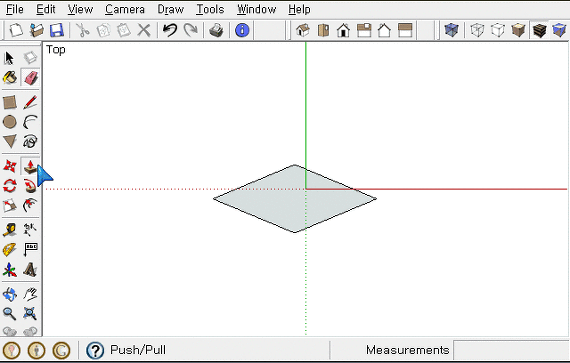Click the Zoom Extents tool

pyautogui.click(x=30, y=313)
